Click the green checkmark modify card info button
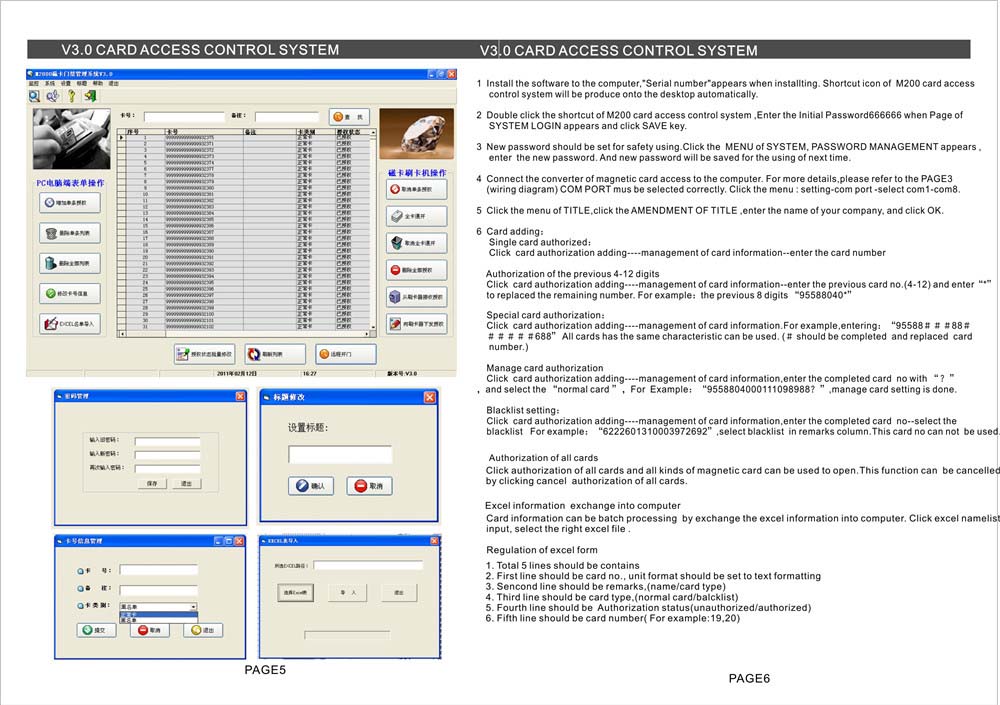The width and height of the screenshot is (1000, 705). (70, 293)
